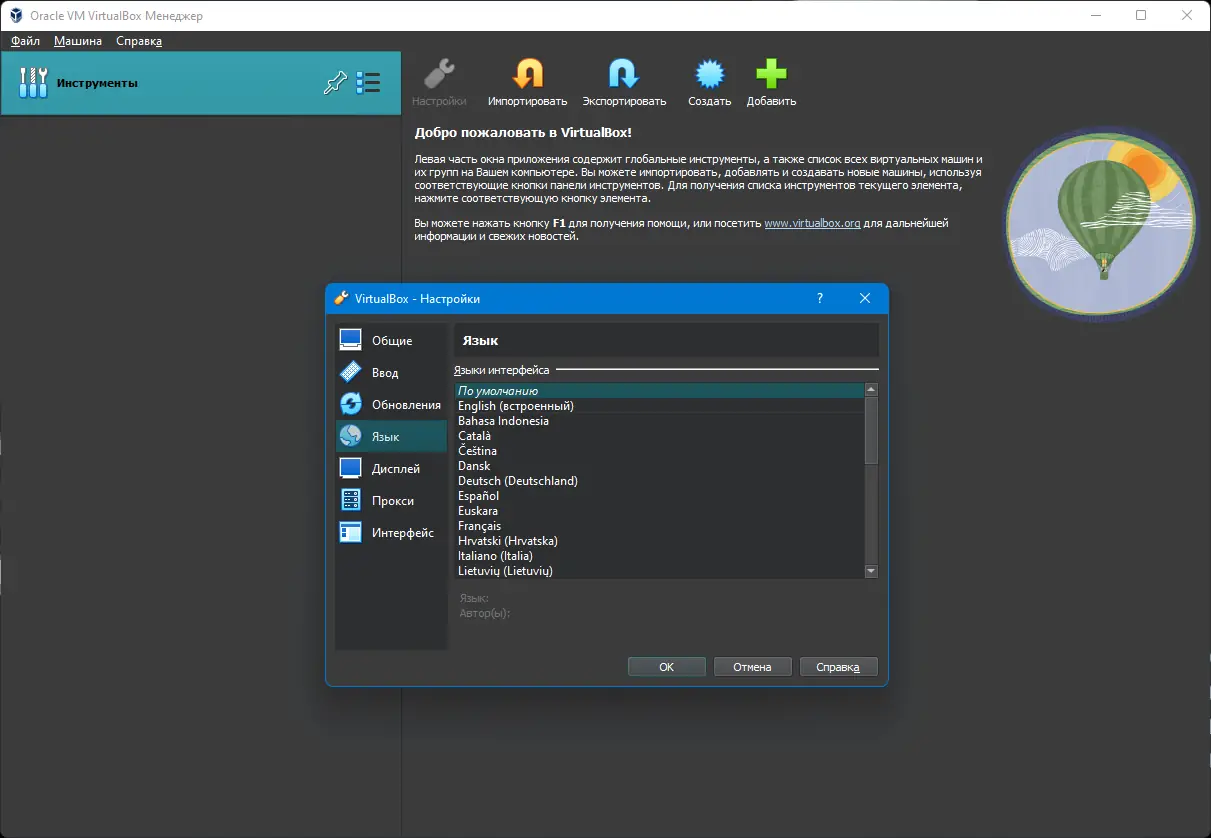The image size is (1211, 838).
Task: Switch to the Общие settings page
Action: 391,341
